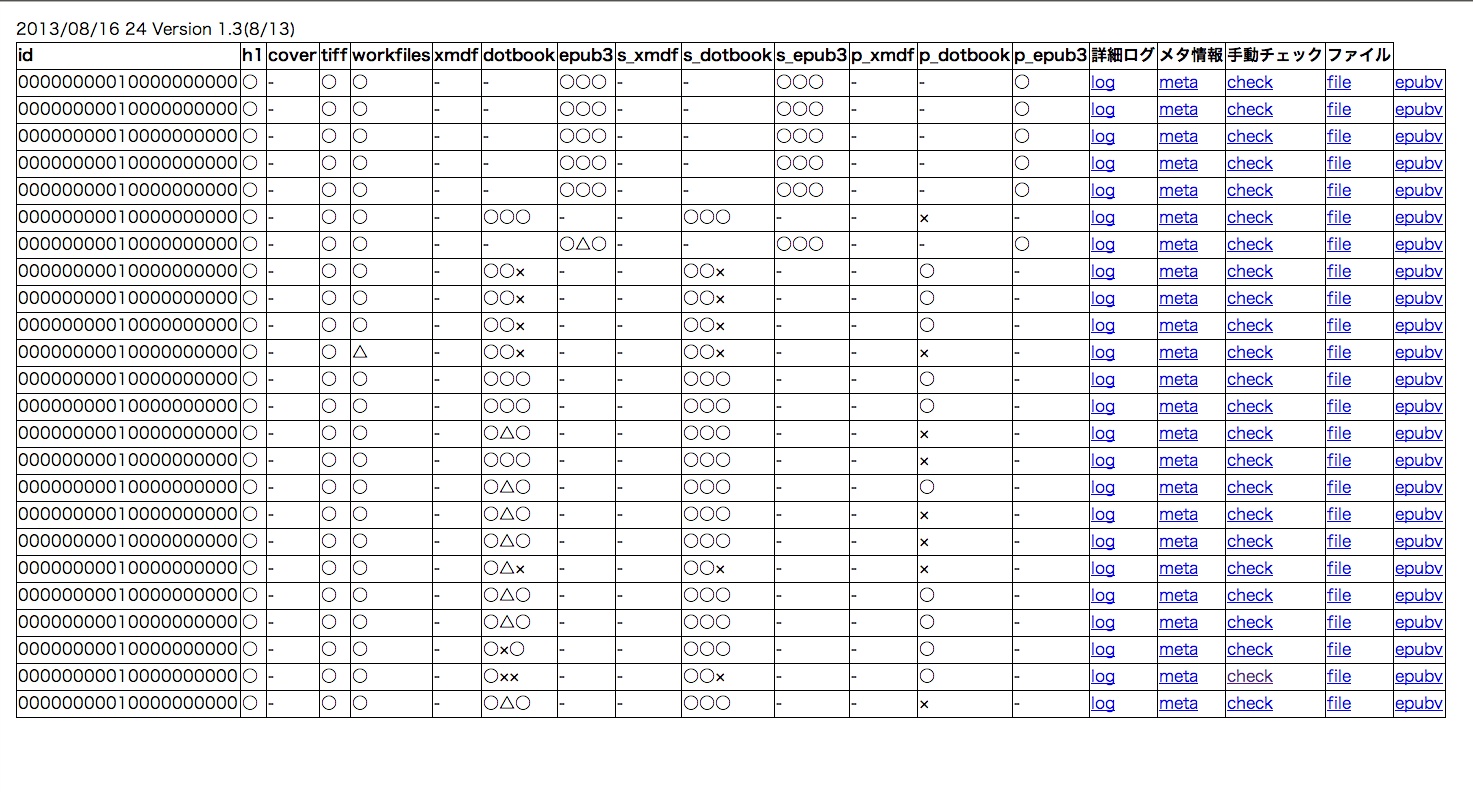Image resolution: width=1473 pixels, height=792 pixels.
Task: Open the log link in the last row
Action: click(1102, 704)
